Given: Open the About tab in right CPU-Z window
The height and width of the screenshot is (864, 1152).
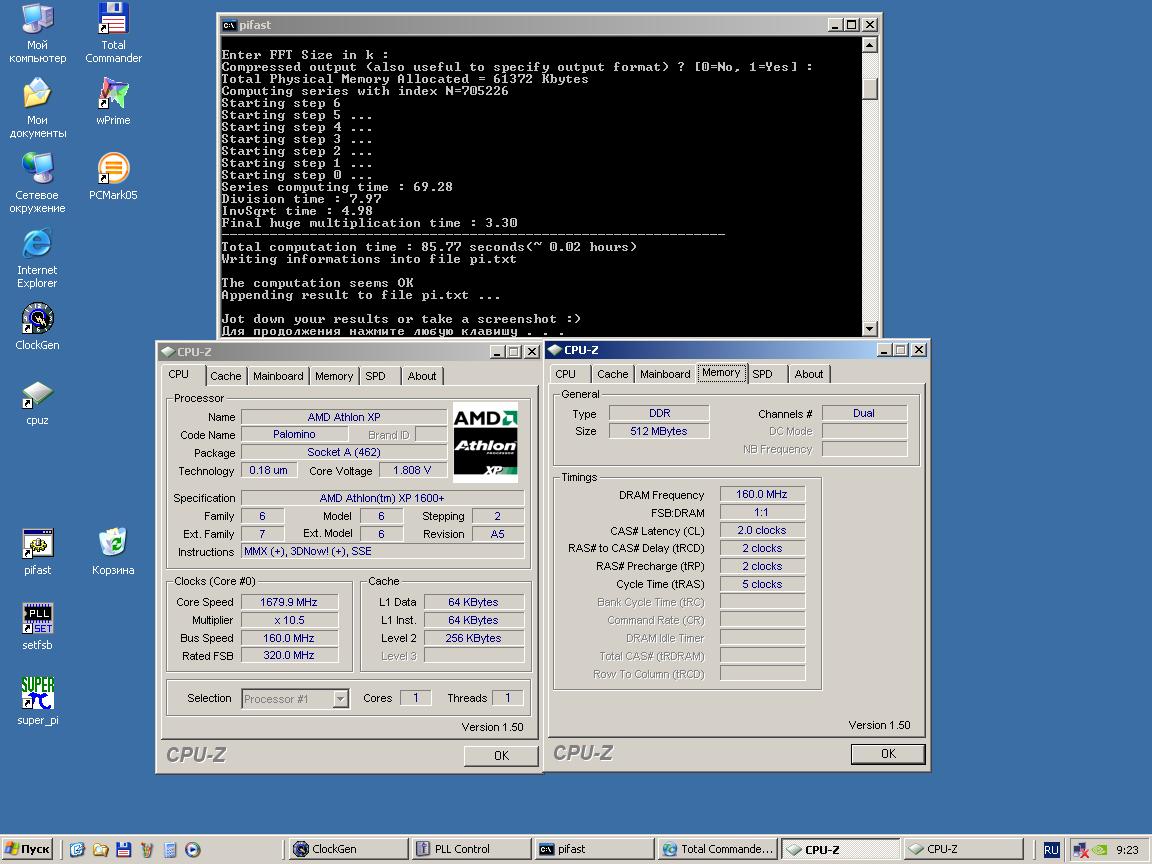Looking at the screenshot, I should pyautogui.click(x=809, y=374).
